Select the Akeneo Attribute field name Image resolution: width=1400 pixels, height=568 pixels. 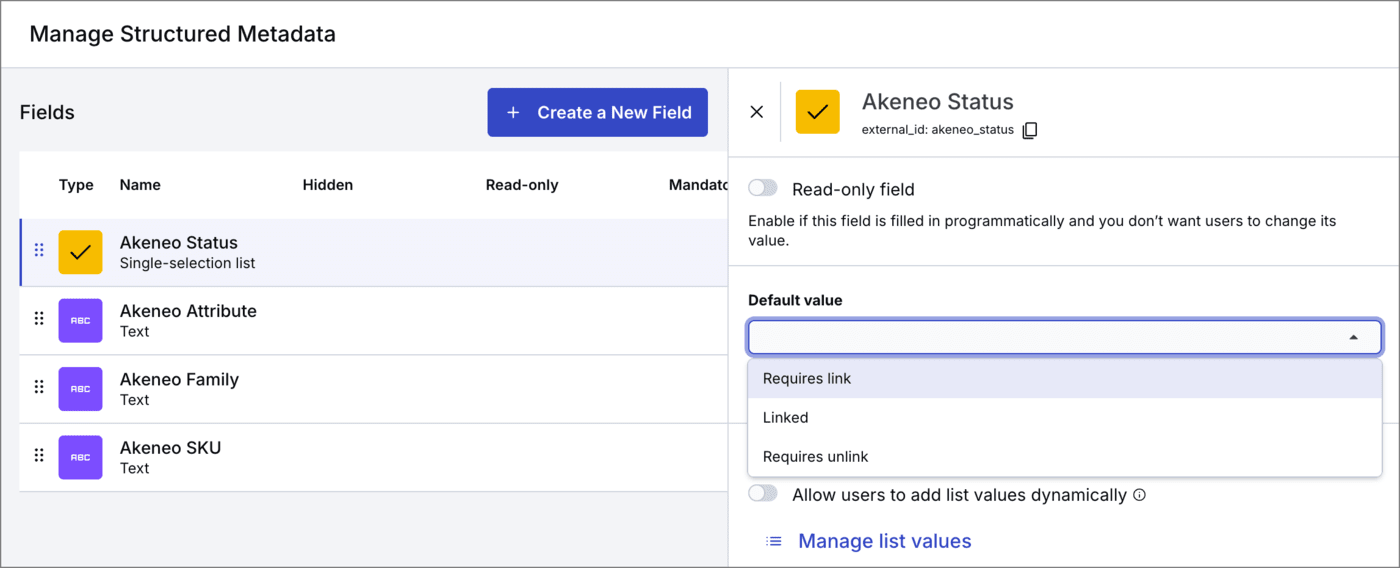pos(188,310)
